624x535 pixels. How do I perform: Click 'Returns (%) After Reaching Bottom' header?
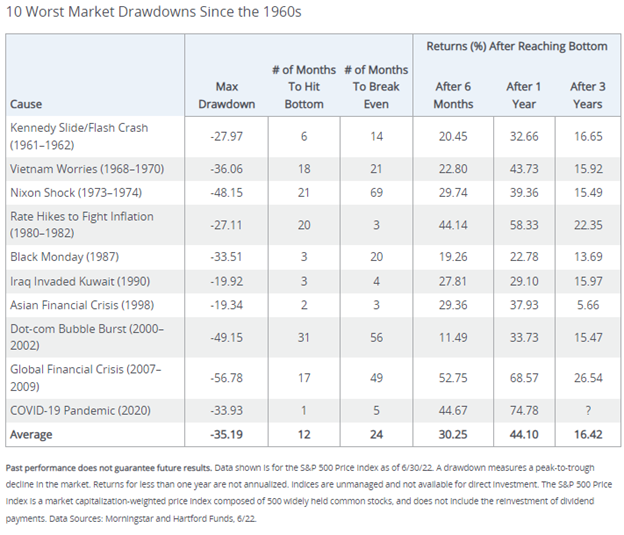tap(517, 46)
